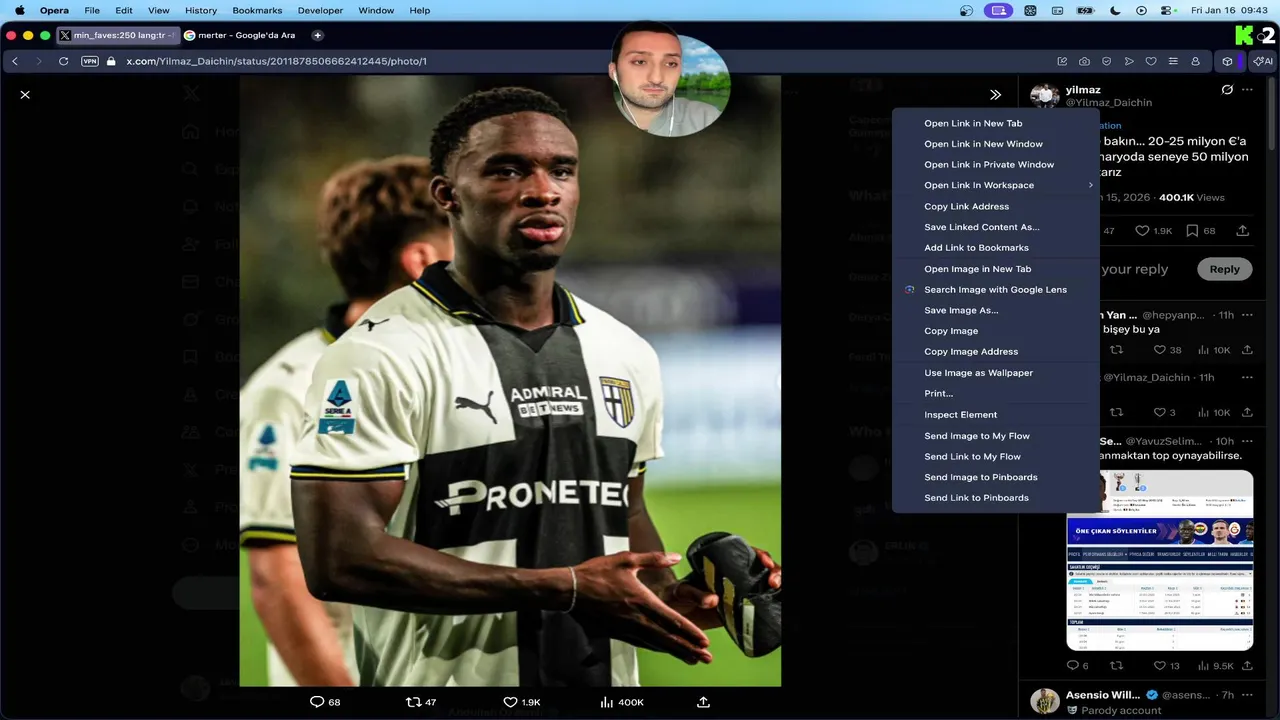Share yilmaz's post from the sidebar
The height and width of the screenshot is (720, 1280).
(1243, 231)
